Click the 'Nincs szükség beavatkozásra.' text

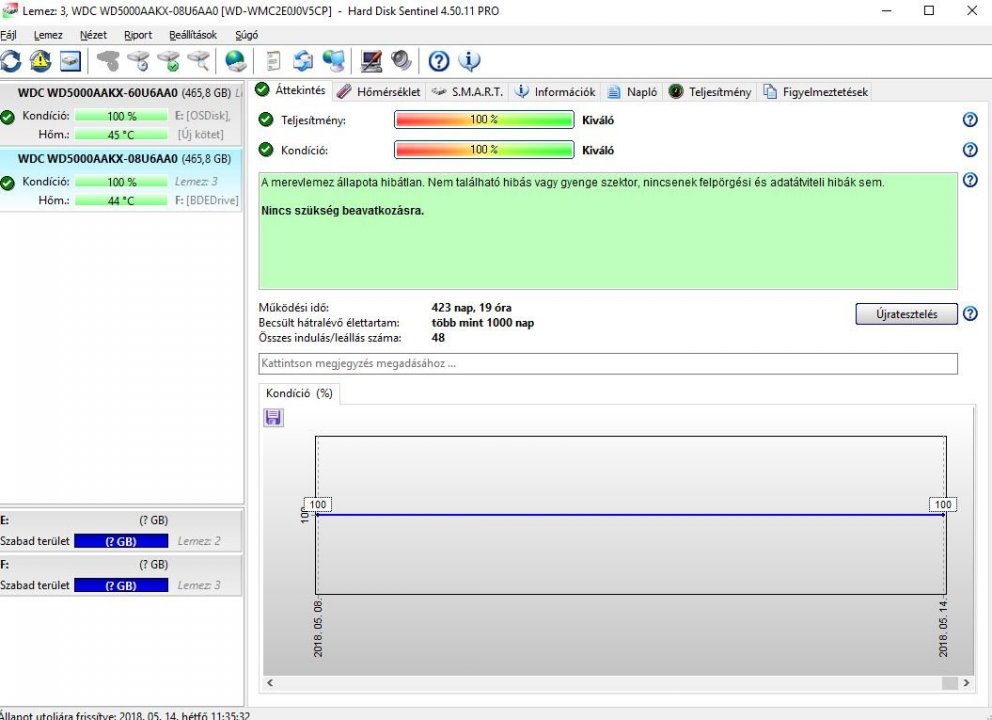[x=342, y=211]
